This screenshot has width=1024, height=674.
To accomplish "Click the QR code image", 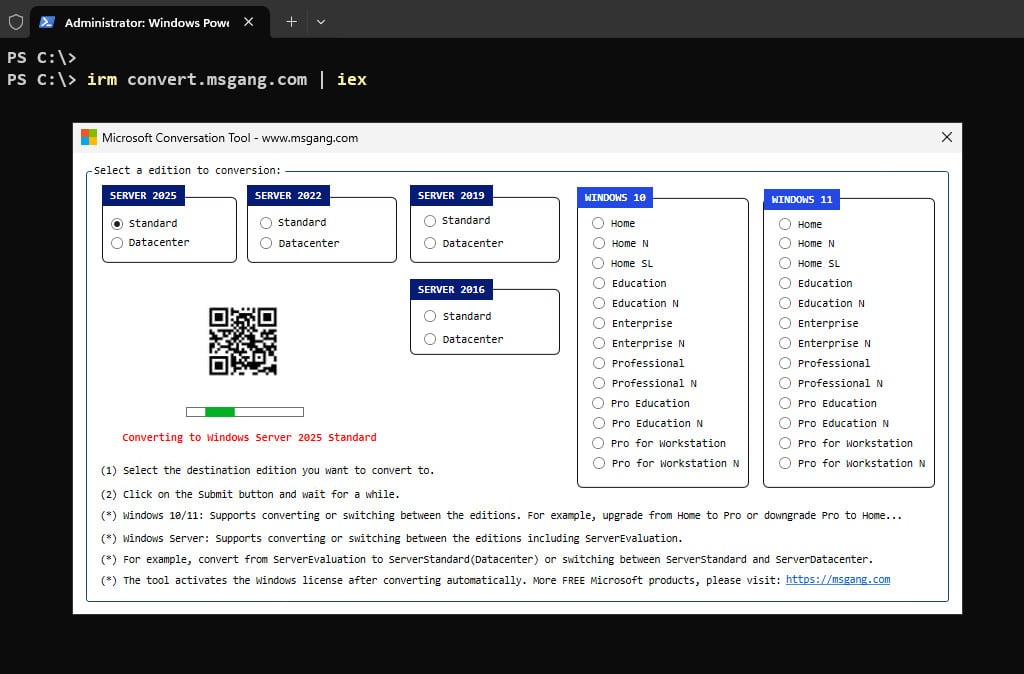I will coord(243,341).
